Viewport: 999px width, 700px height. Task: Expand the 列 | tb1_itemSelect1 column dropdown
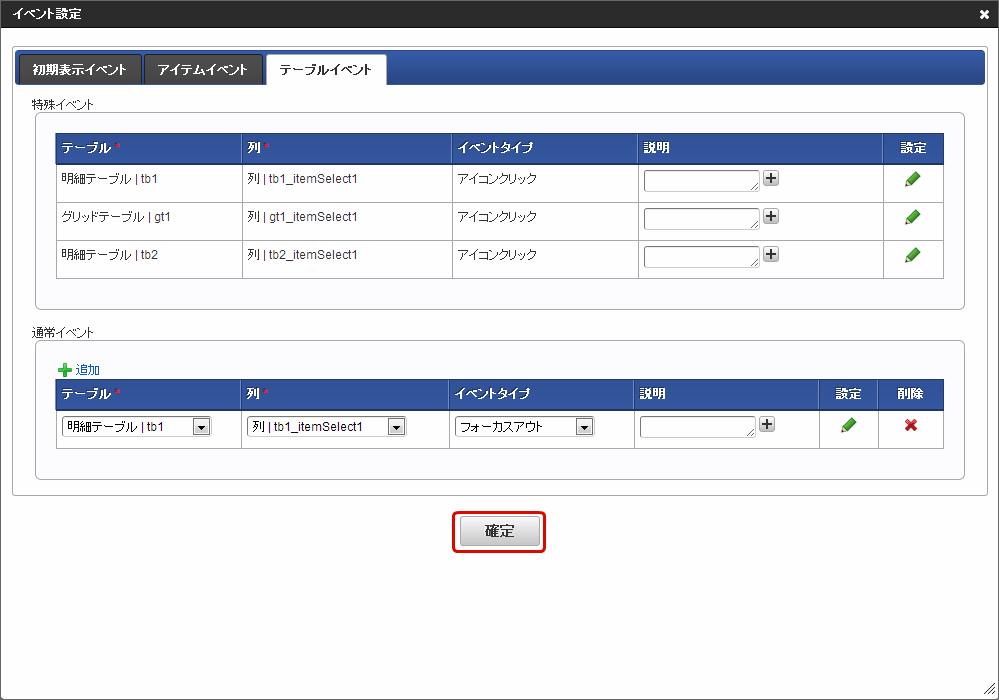coord(326,427)
